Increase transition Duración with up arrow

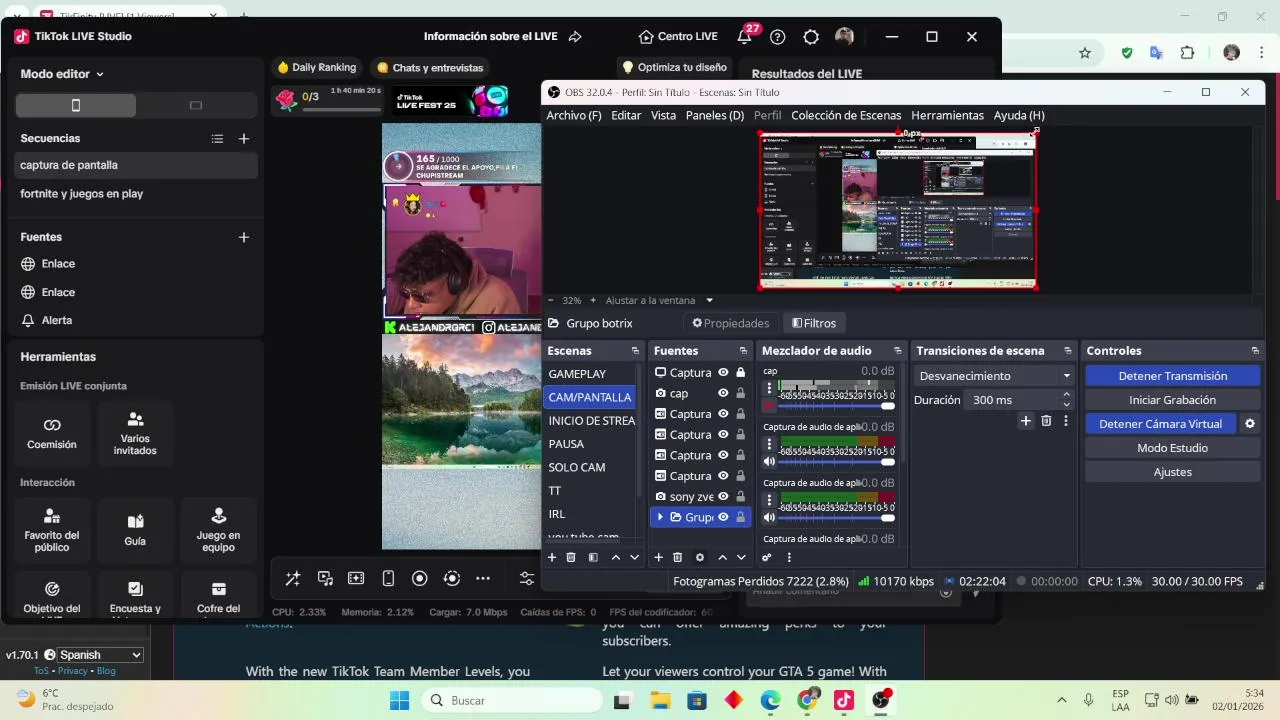[x=1066, y=395]
